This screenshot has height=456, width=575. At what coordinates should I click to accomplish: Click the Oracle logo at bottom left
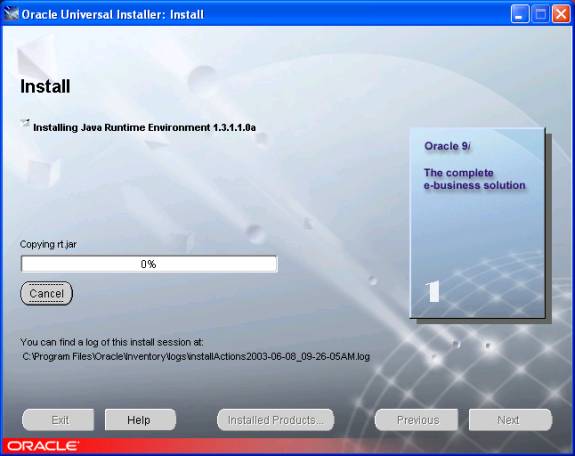pyautogui.click(x=42, y=446)
